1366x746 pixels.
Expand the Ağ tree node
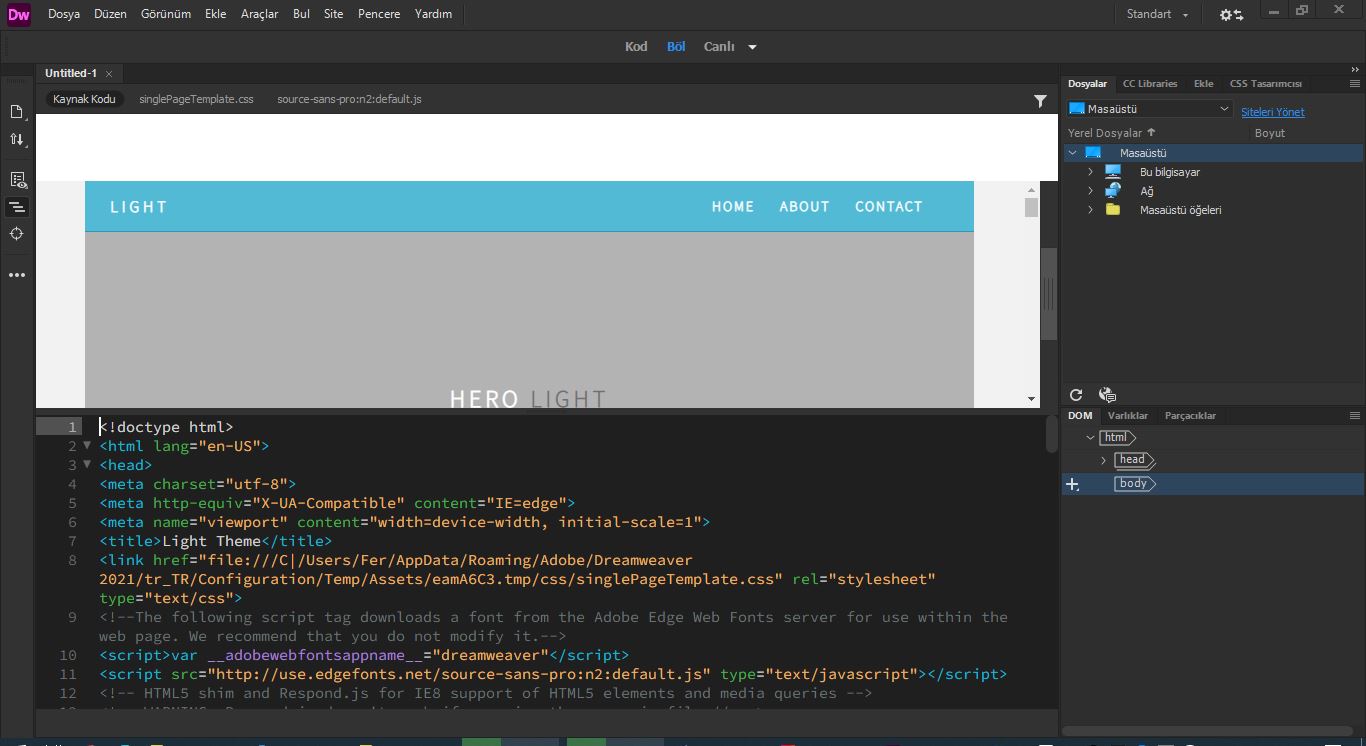(1091, 191)
